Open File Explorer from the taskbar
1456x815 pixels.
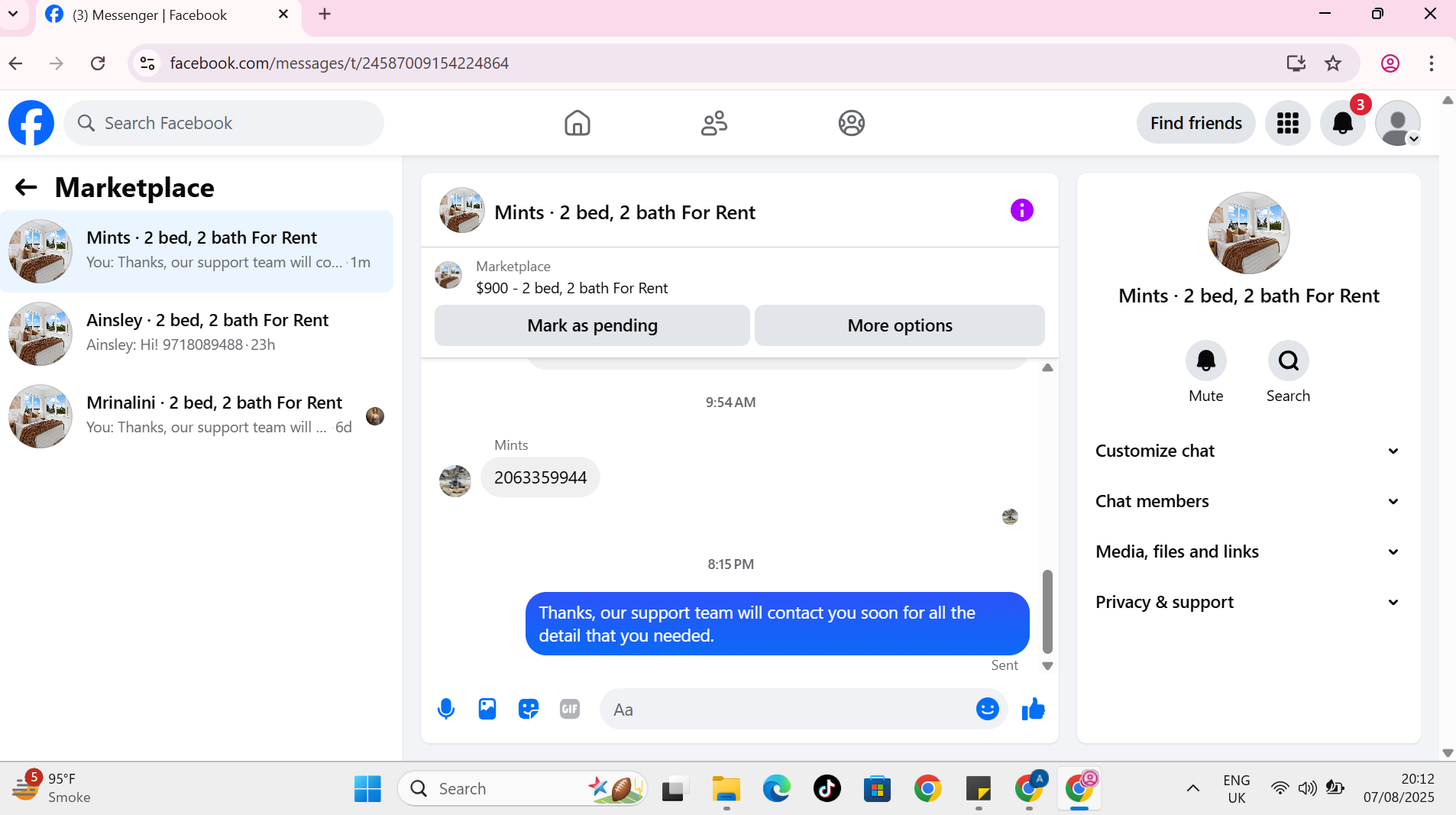point(726,788)
